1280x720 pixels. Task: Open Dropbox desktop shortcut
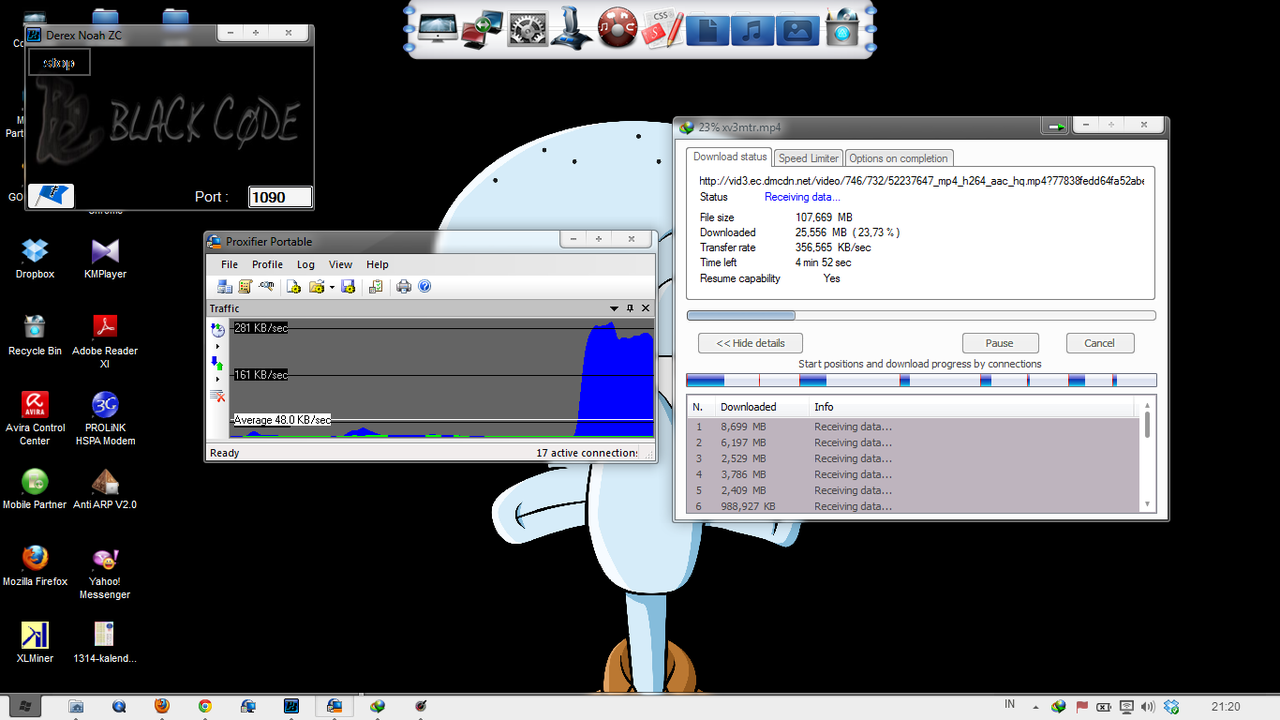click(35, 258)
